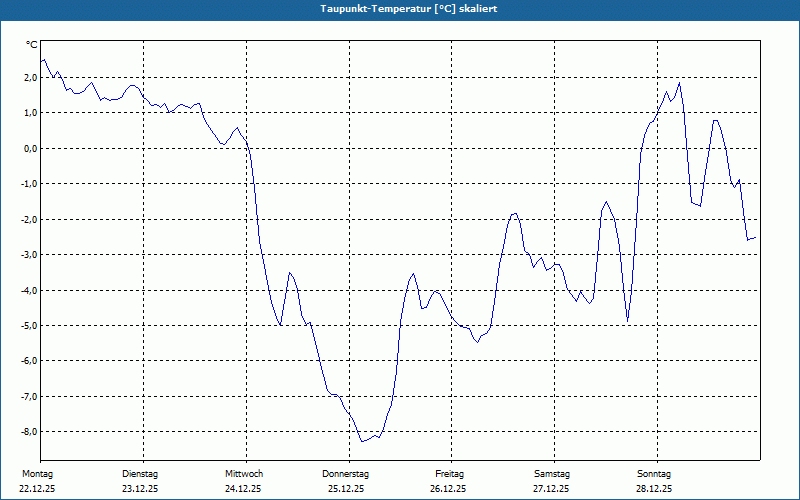
Task: Click the Montag day label
Action: pyautogui.click(x=37, y=474)
